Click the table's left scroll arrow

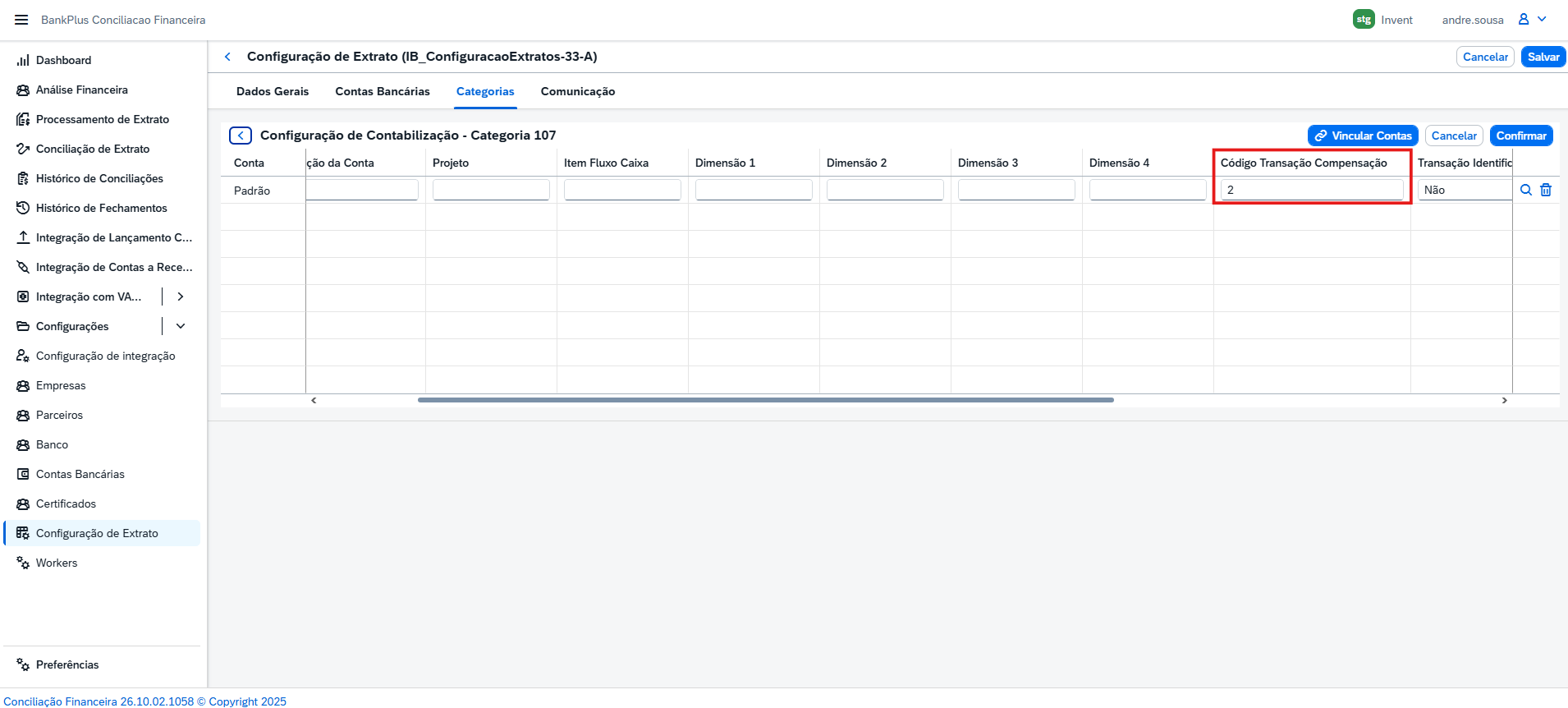(x=314, y=400)
